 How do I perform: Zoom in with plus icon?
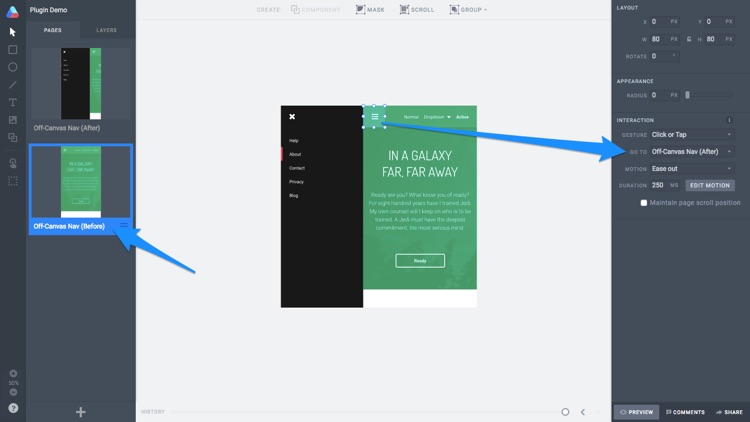point(13,373)
